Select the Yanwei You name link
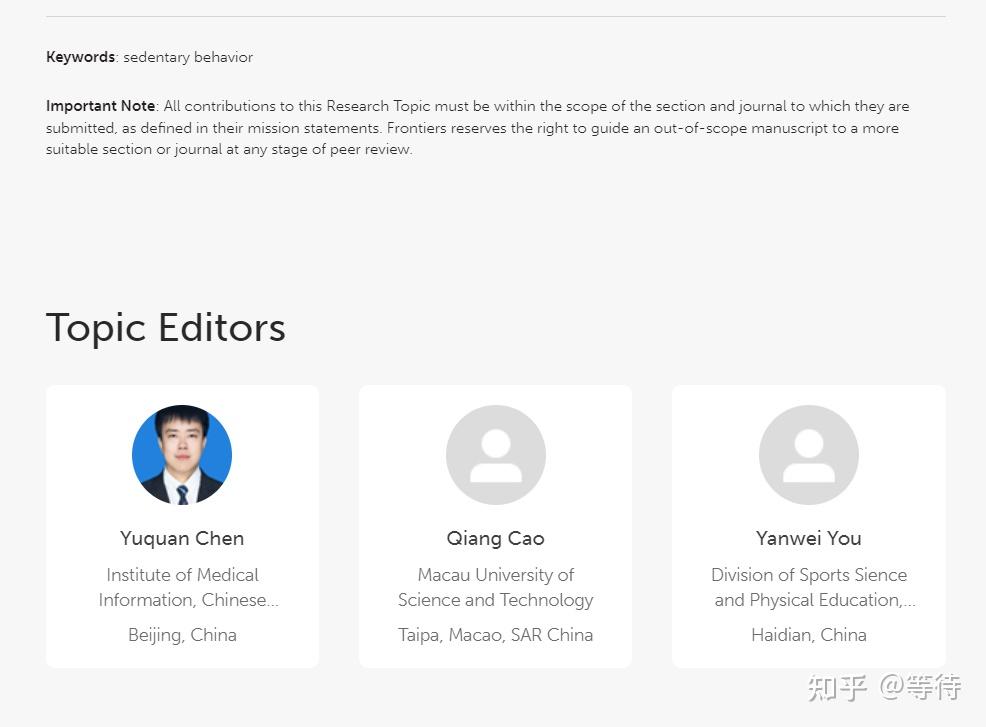This screenshot has height=727, width=986. pyautogui.click(x=808, y=538)
